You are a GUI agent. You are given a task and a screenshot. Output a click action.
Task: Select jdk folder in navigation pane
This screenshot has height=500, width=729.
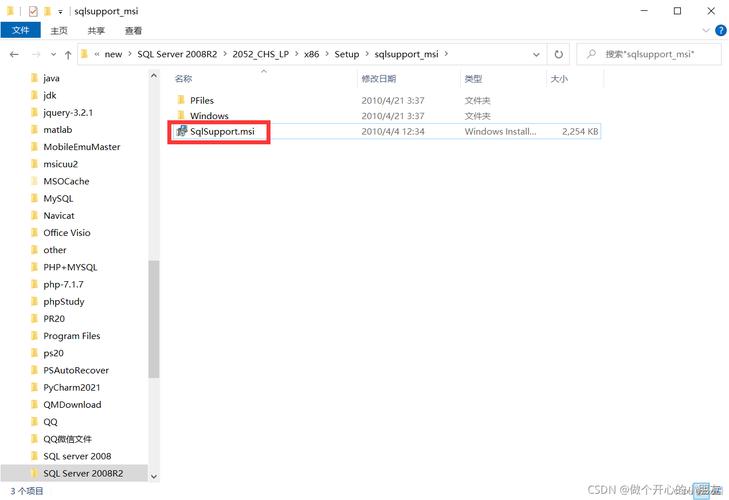click(49, 95)
